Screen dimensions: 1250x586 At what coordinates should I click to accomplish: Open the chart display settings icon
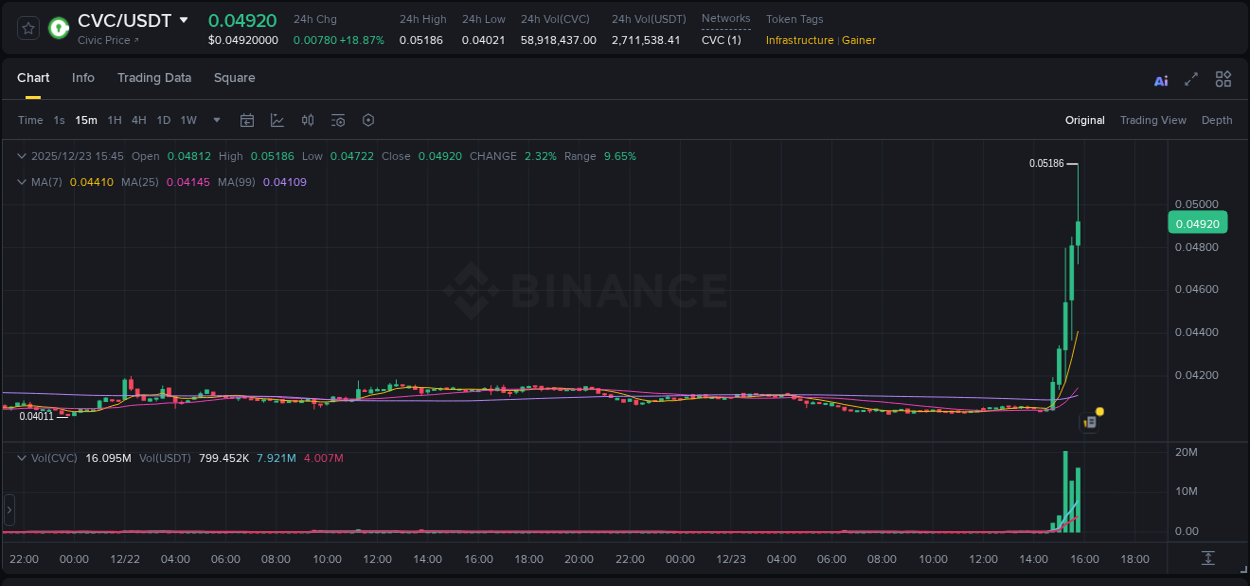338,120
